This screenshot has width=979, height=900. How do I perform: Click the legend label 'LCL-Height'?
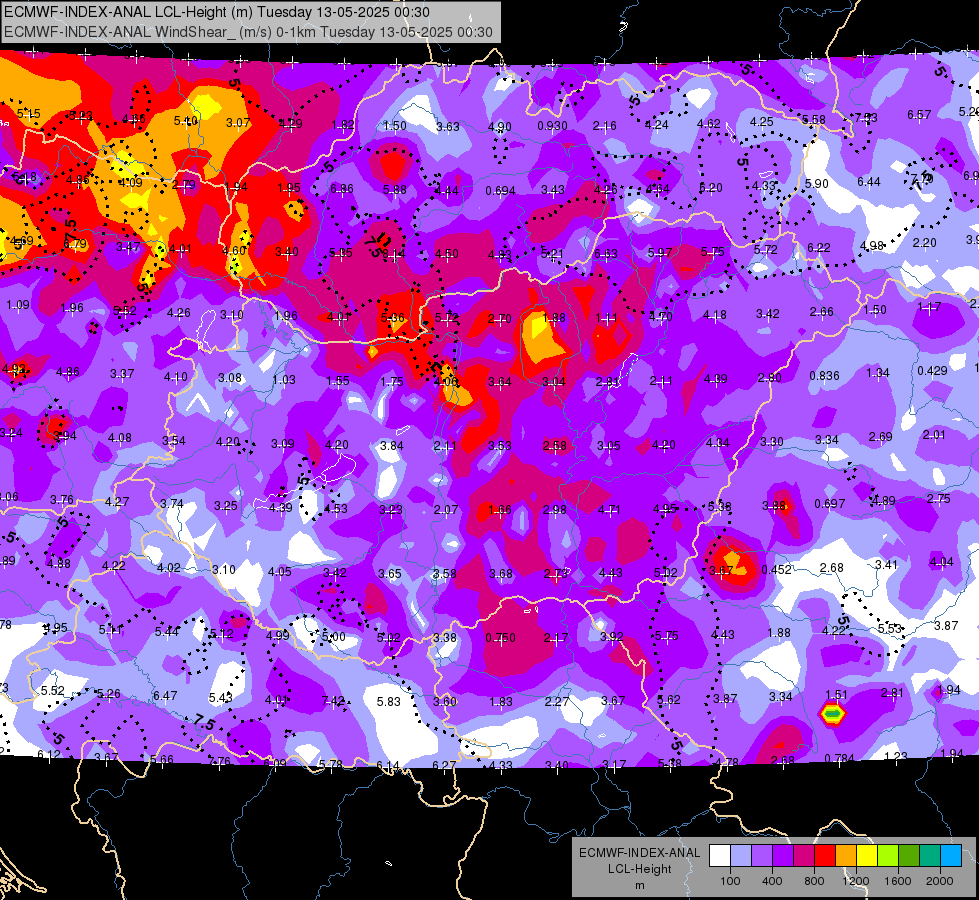coord(639,869)
